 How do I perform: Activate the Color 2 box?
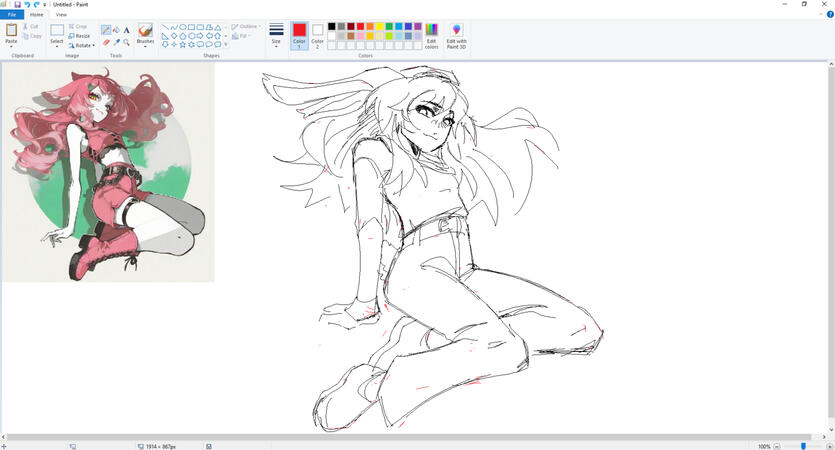318,35
